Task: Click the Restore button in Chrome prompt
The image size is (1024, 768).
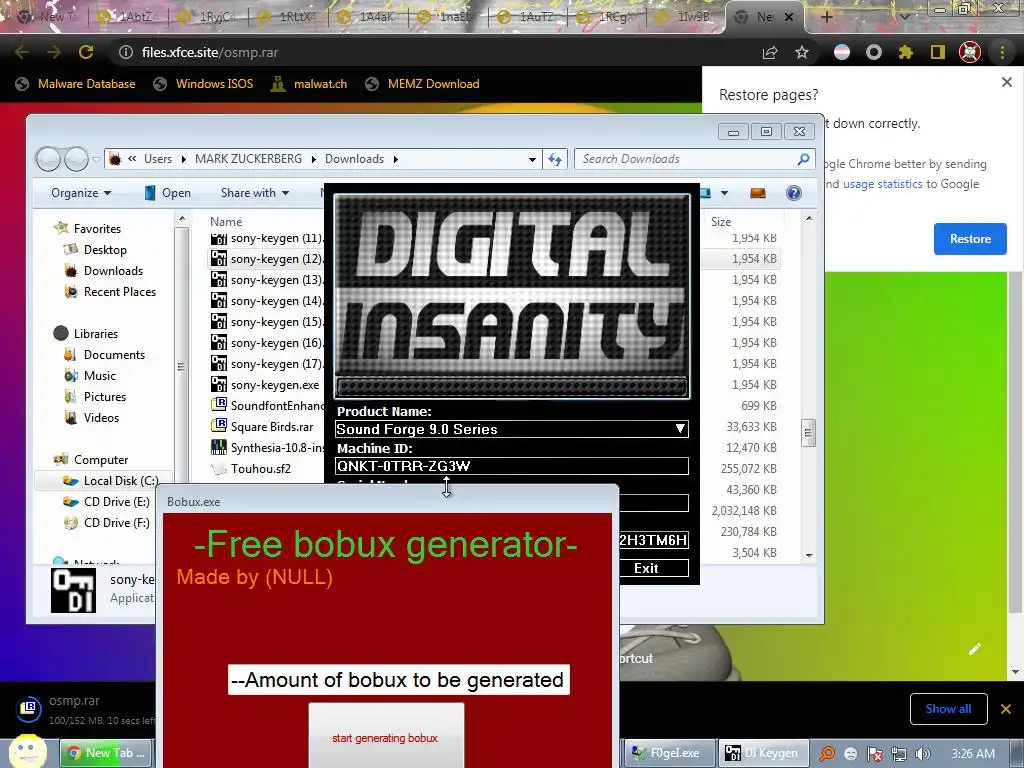Action: point(970,239)
